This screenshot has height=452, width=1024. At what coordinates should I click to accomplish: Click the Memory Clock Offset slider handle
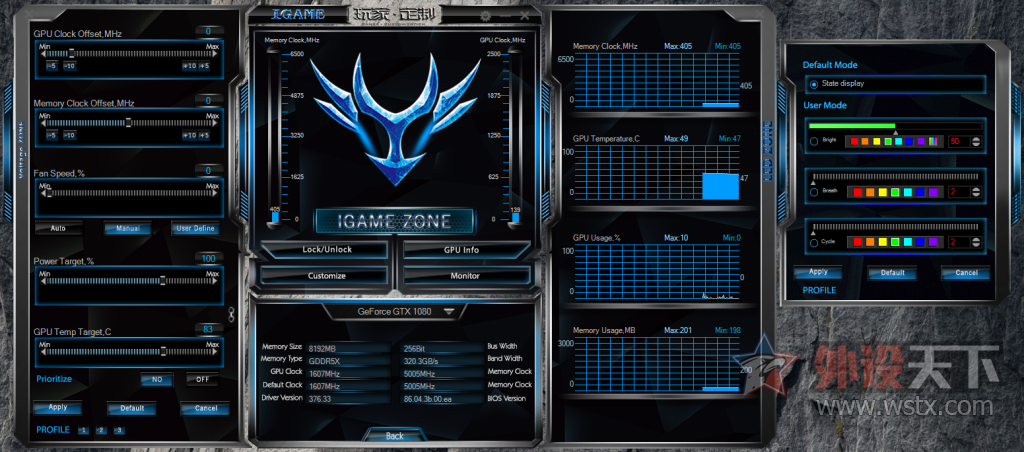click(129, 122)
